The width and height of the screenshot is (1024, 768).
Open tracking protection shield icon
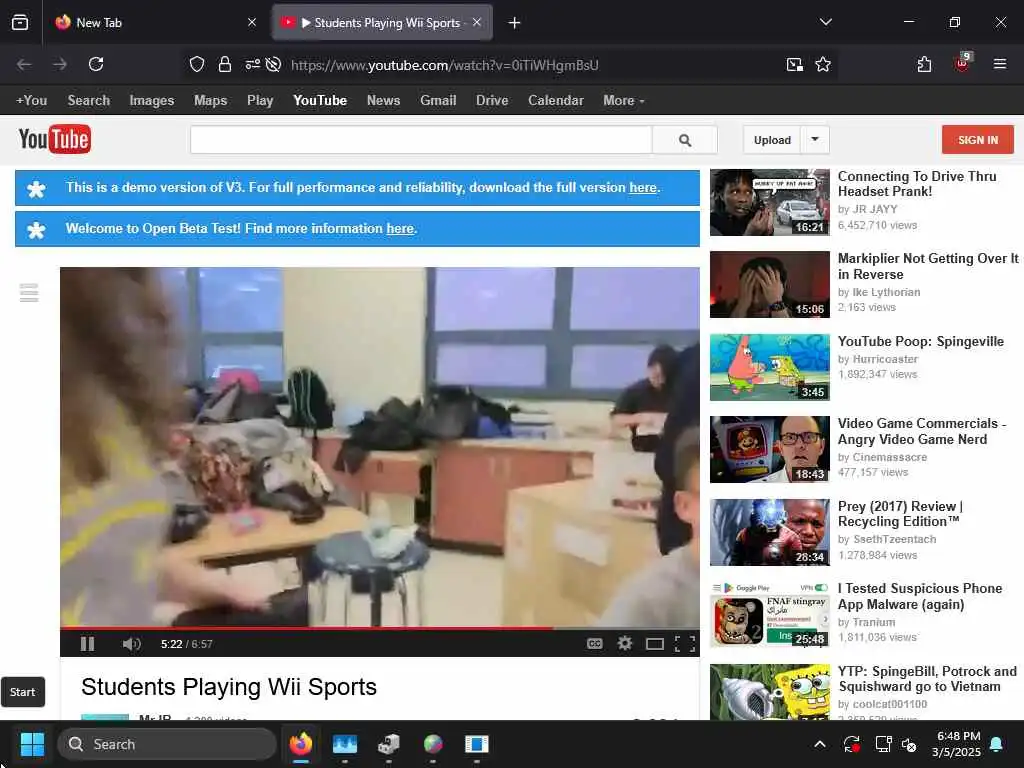[x=197, y=64]
